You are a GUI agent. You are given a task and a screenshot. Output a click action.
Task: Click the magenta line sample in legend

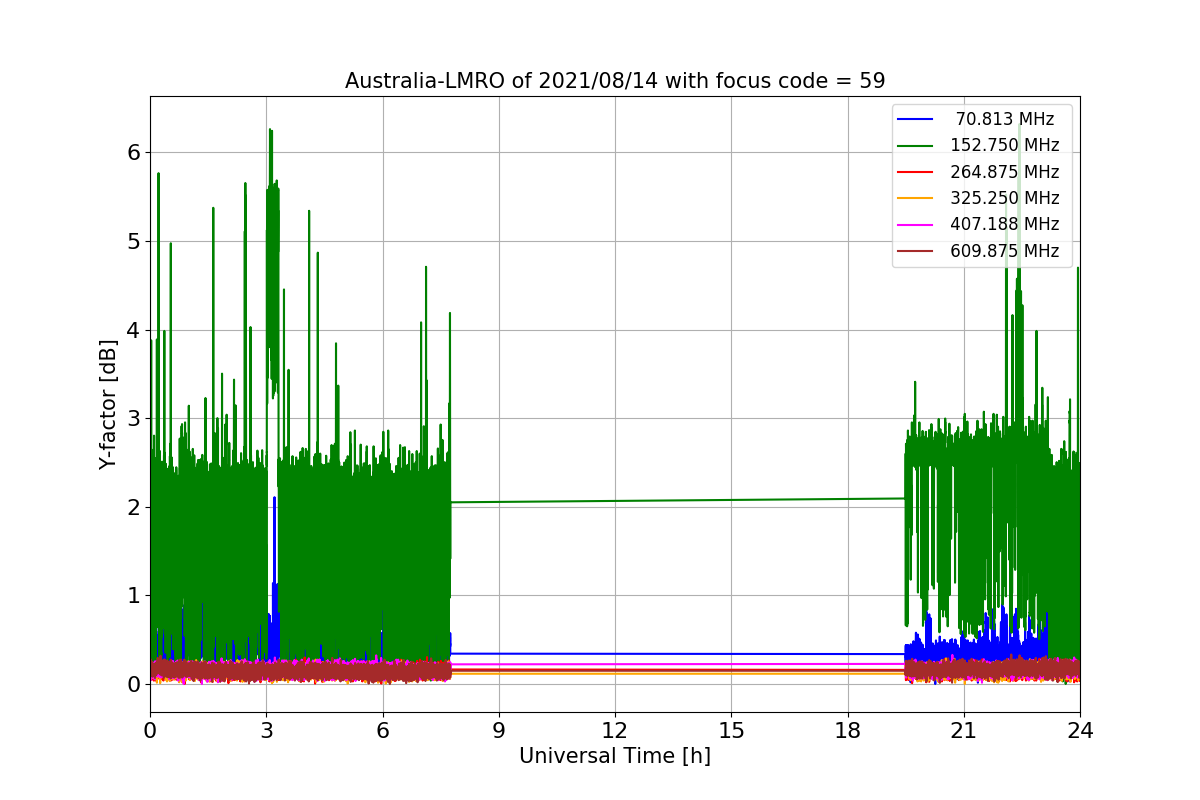[x=916, y=225]
